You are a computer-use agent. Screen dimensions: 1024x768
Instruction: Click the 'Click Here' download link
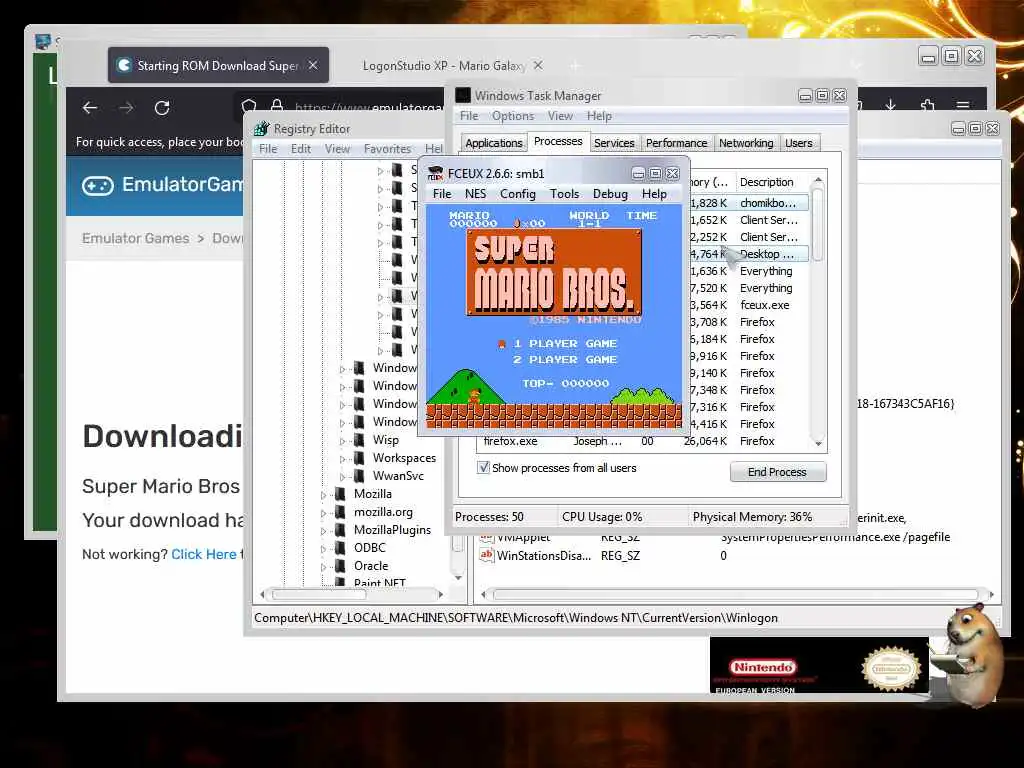tap(204, 554)
